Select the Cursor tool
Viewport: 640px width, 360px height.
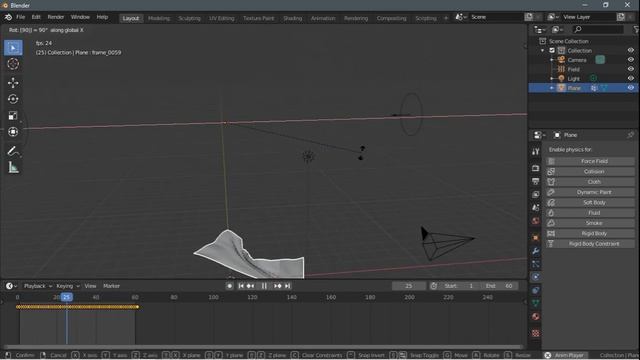pyautogui.click(x=13, y=64)
